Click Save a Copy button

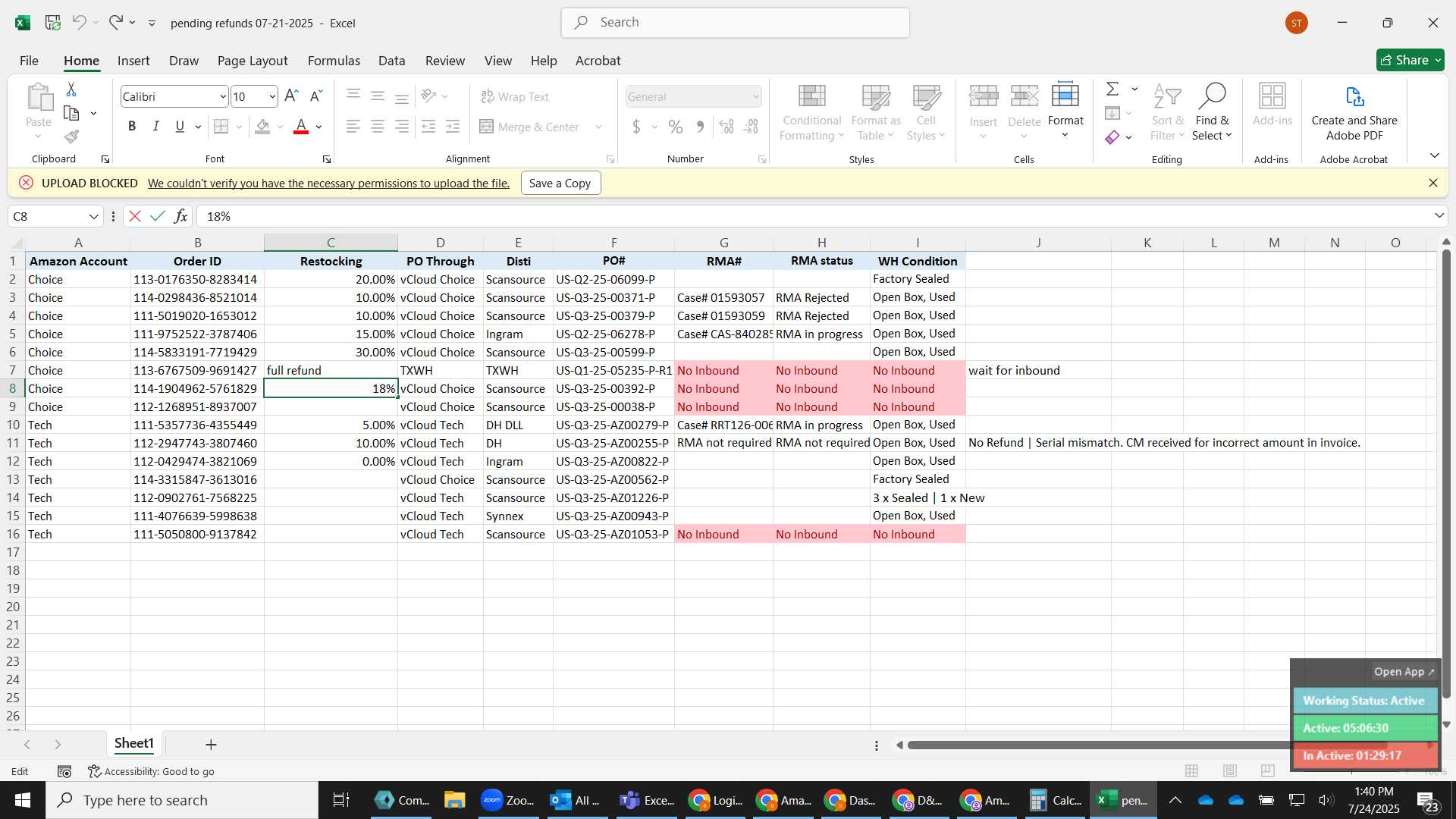tap(560, 183)
